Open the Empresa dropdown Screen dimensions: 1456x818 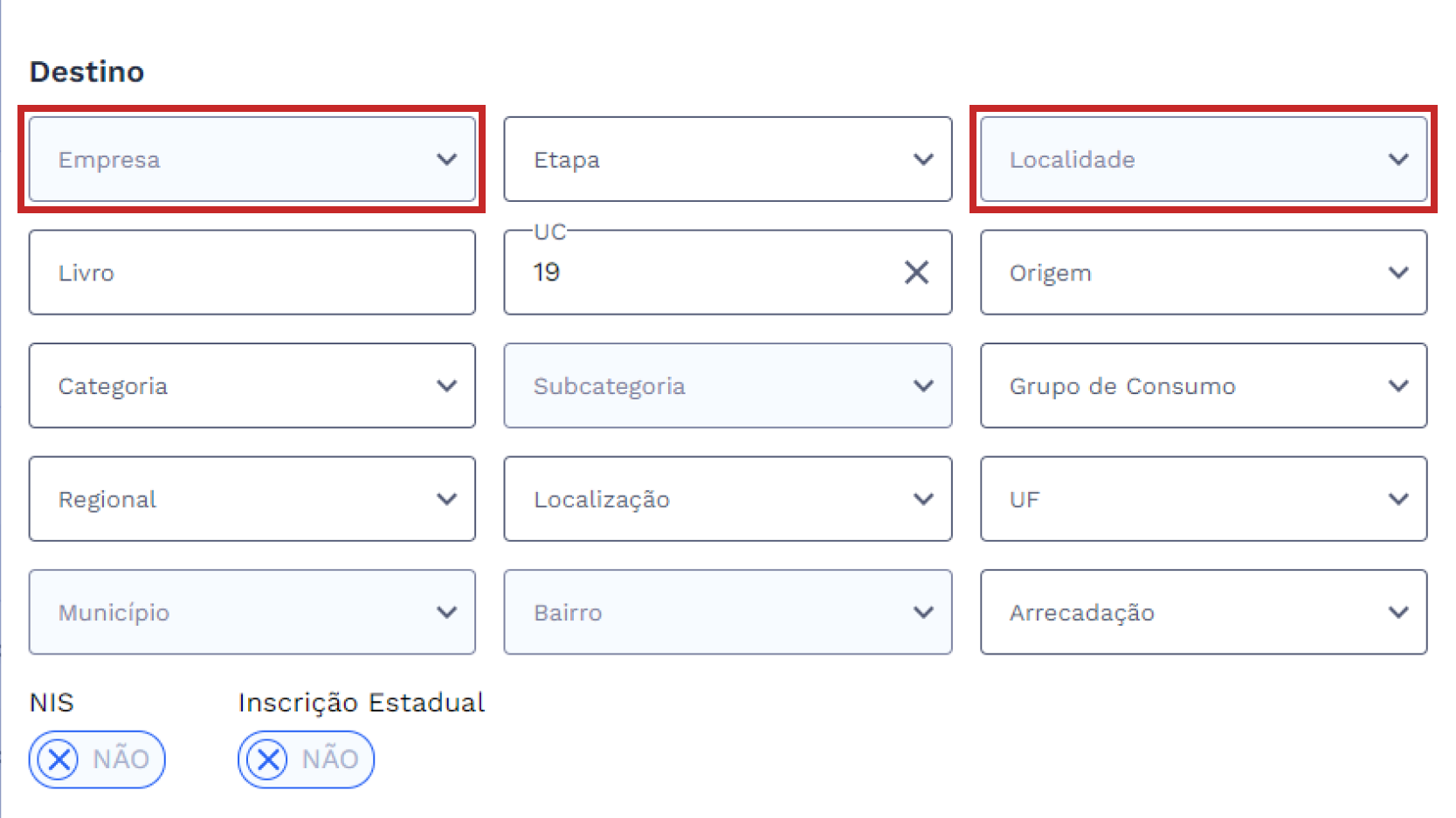point(252,159)
